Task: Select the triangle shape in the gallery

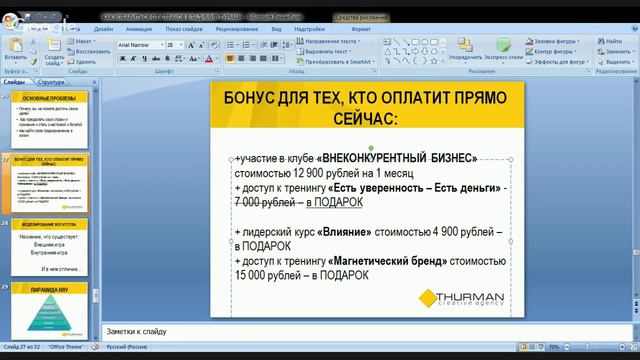Action: tap(388, 52)
